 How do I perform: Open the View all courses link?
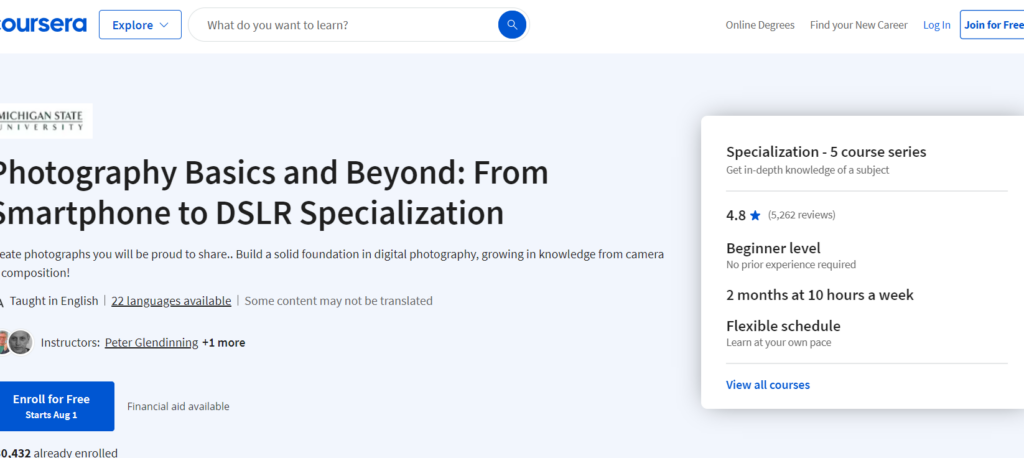coord(768,385)
